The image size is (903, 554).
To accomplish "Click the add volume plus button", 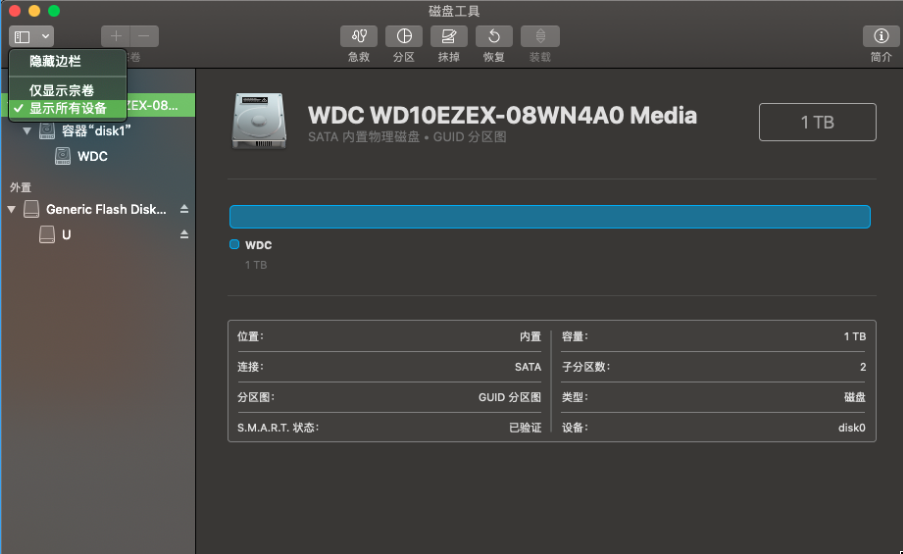I will [116, 36].
